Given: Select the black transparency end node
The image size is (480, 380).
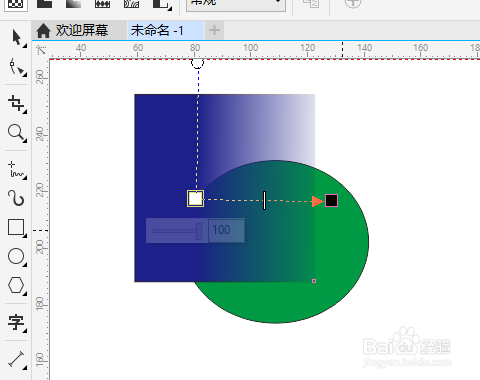Looking at the screenshot, I should (x=331, y=201).
